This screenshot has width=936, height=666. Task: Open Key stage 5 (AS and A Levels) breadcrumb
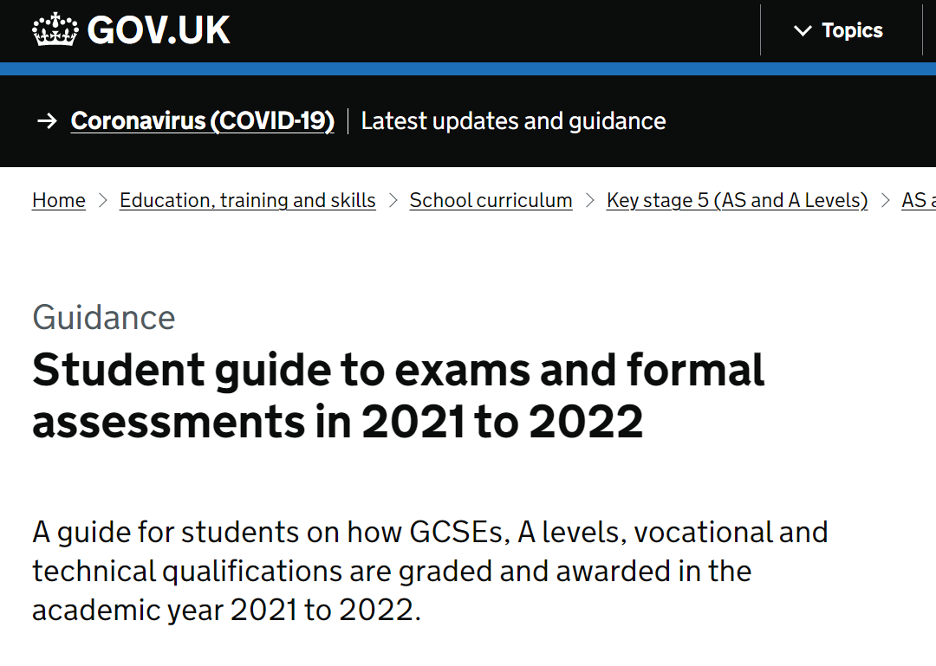(x=737, y=201)
